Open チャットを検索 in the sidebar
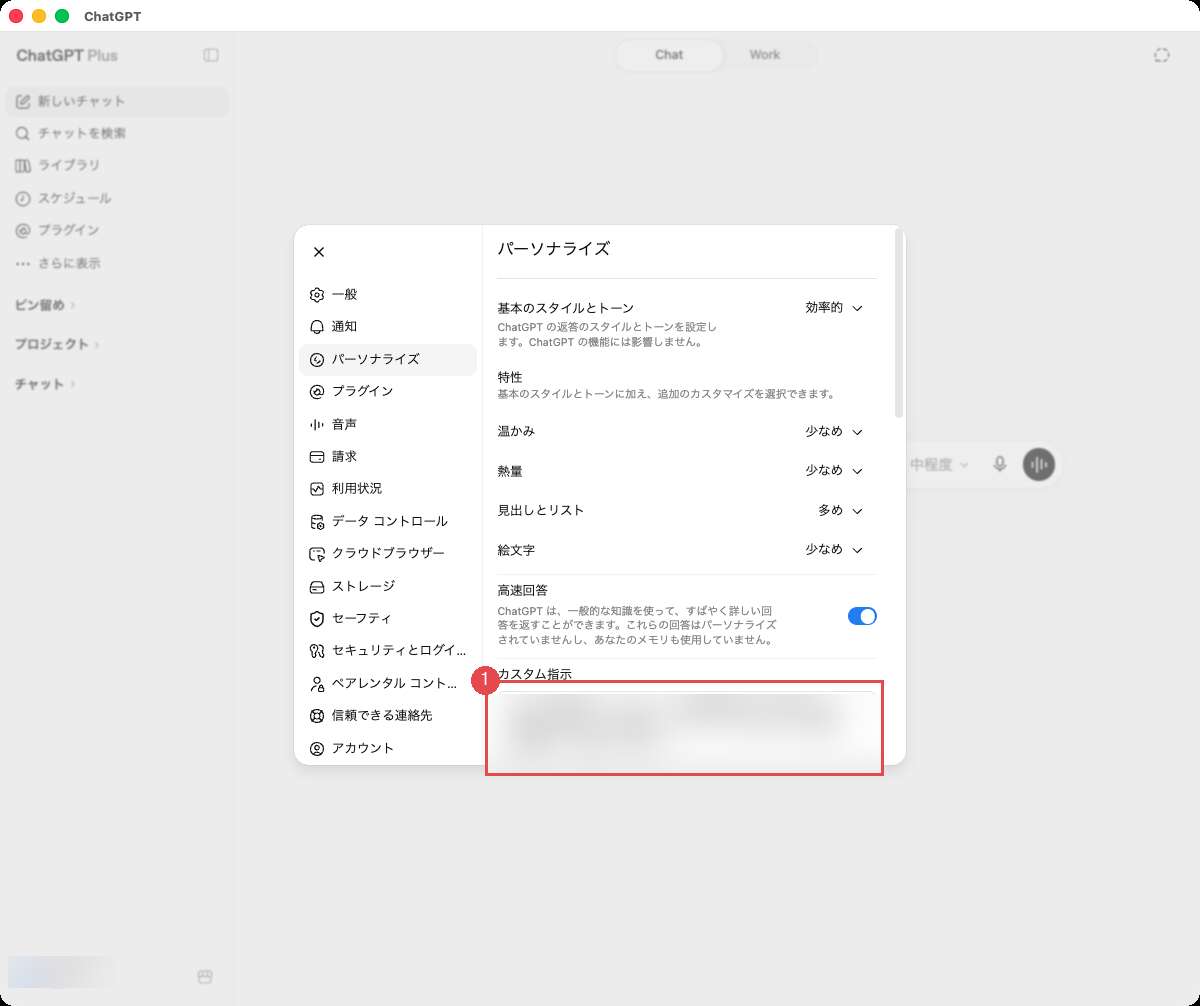 click(117, 133)
